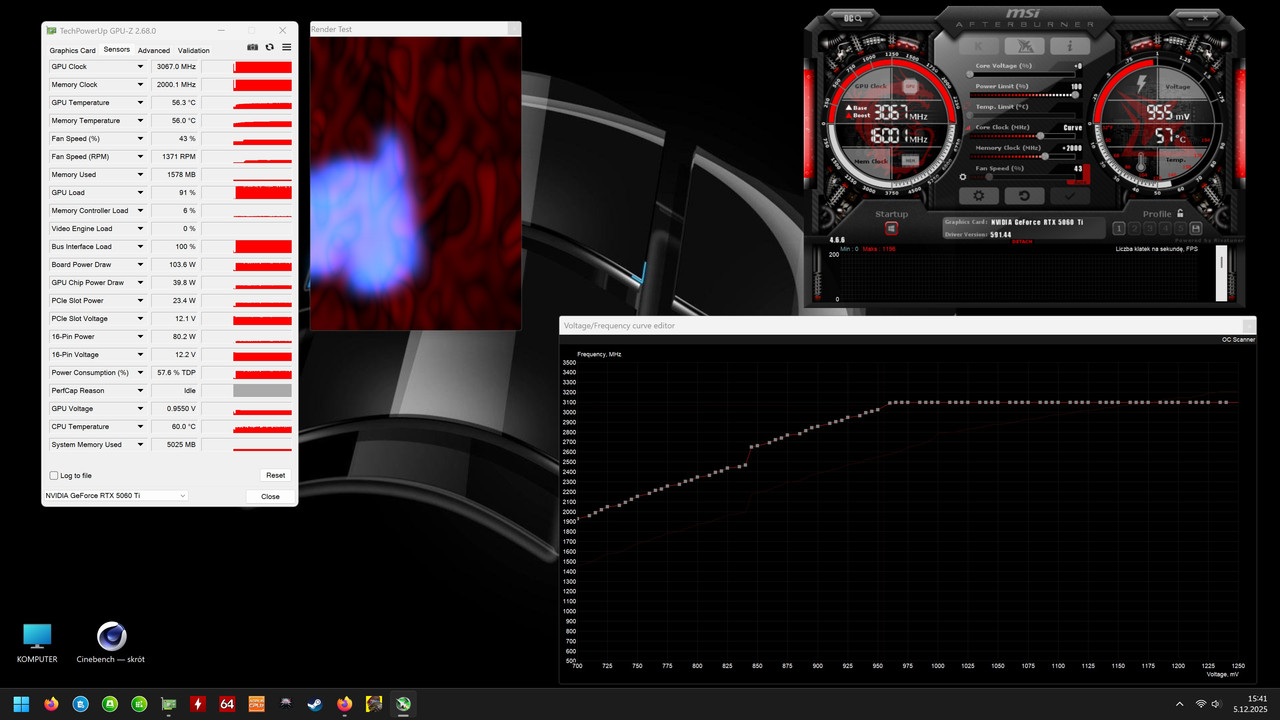
Task: Open the CPUID CPU-Z taskbar icon
Action: (x=257, y=704)
